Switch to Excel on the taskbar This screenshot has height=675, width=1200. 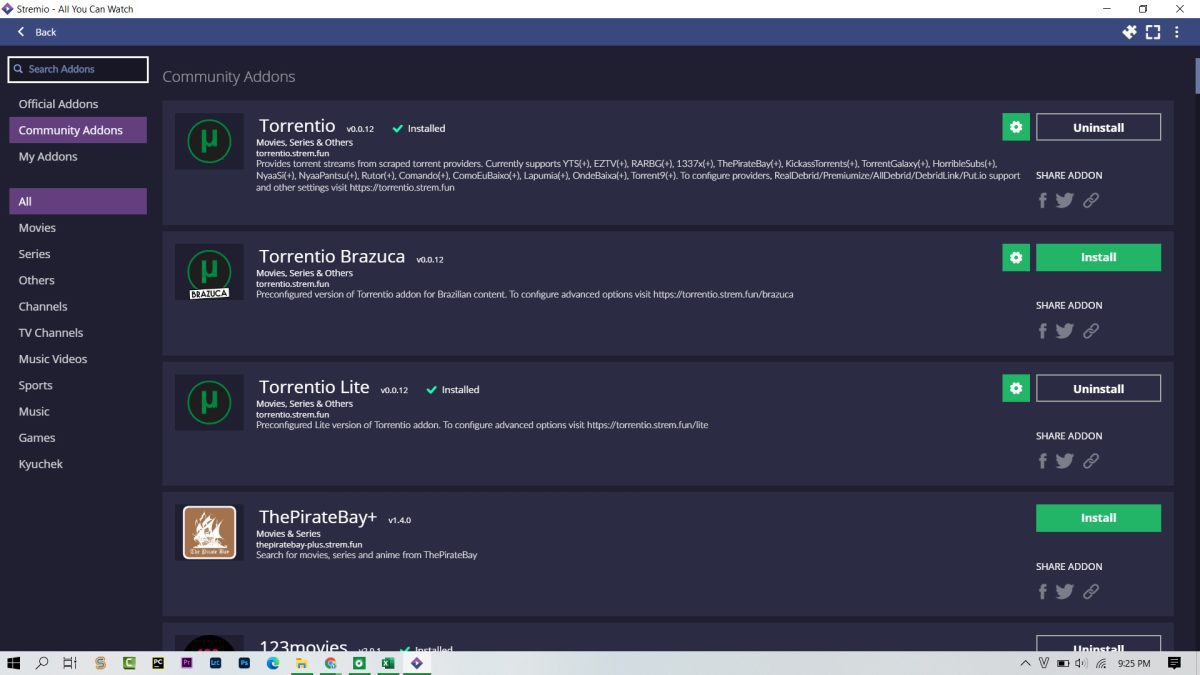[387, 663]
